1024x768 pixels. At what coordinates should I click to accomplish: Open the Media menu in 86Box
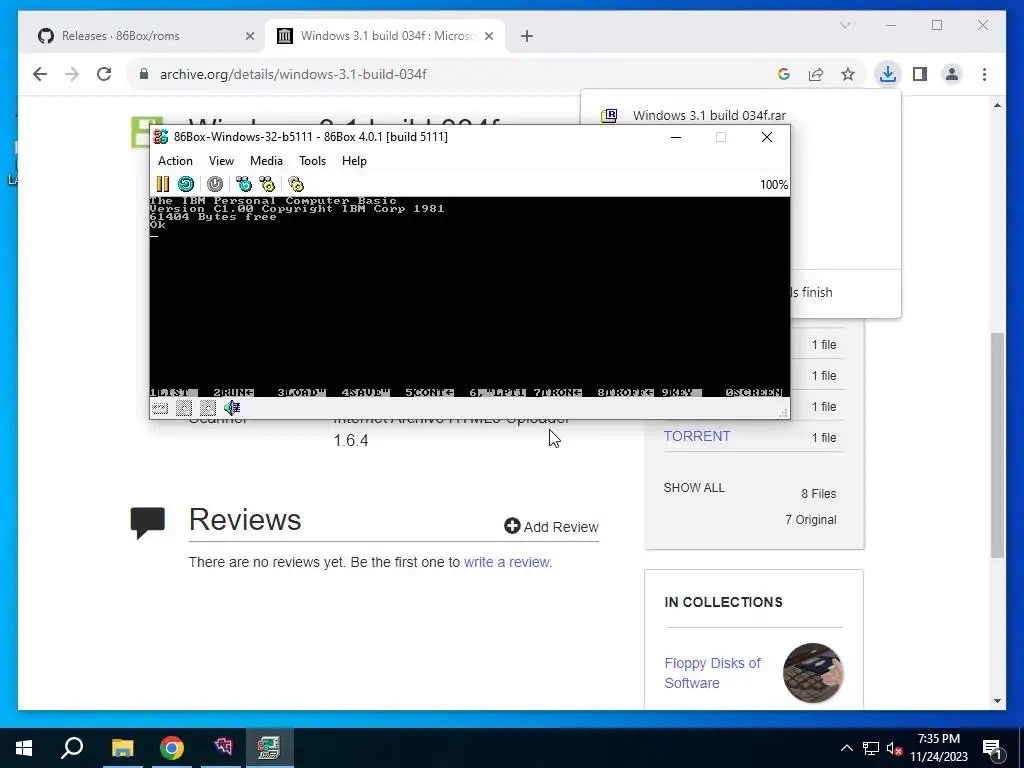click(x=266, y=161)
